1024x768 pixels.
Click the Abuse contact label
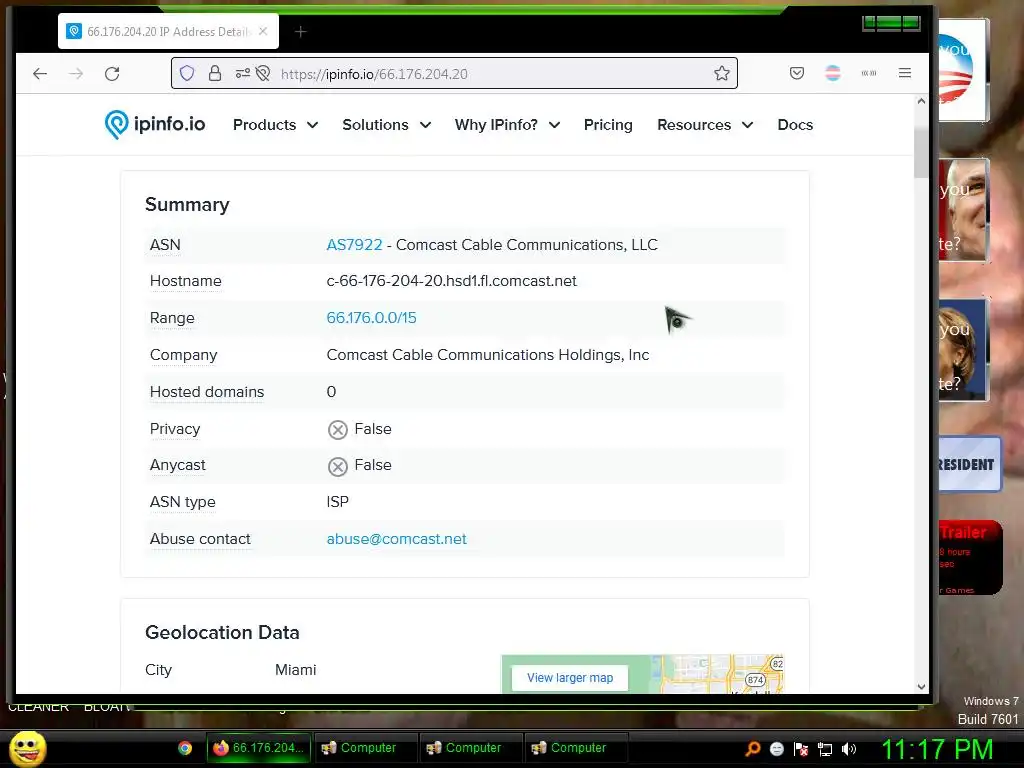click(x=200, y=539)
